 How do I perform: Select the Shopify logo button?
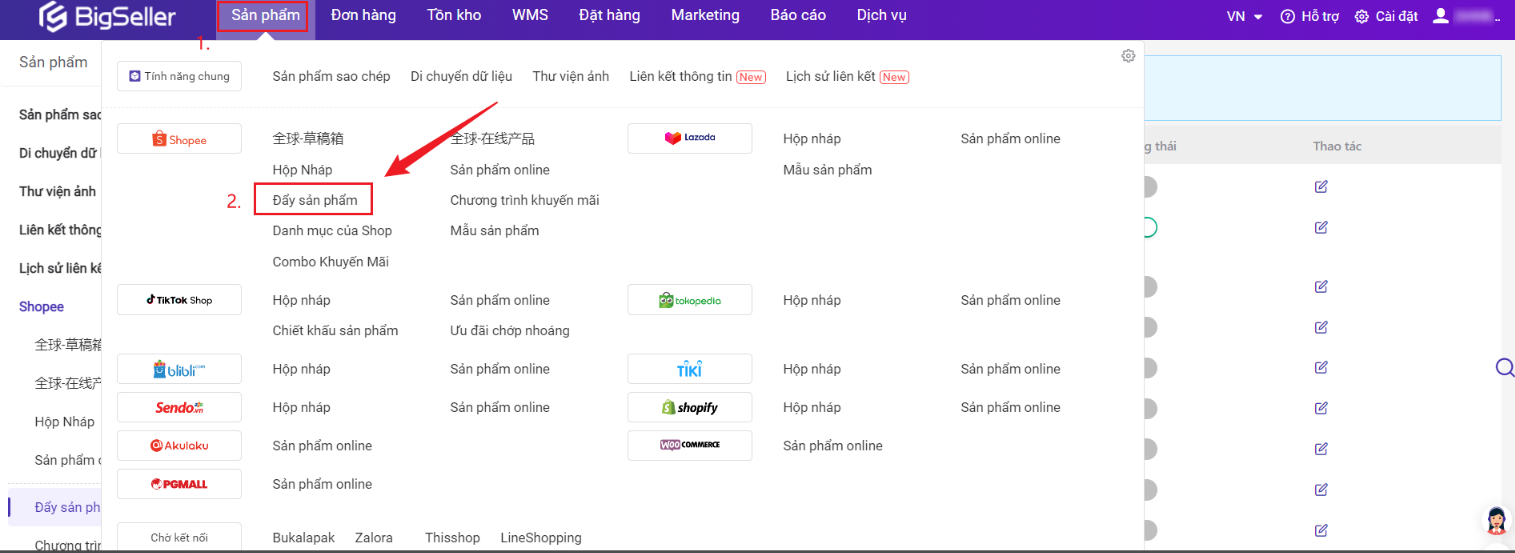point(690,407)
